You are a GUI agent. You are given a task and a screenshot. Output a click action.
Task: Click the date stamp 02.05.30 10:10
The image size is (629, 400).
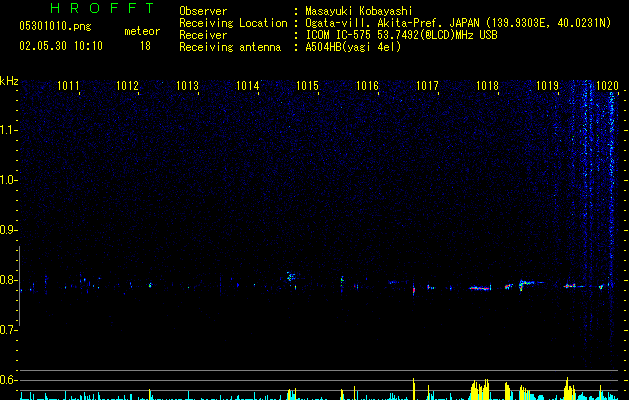pyautogui.click(x=61, y=46)
